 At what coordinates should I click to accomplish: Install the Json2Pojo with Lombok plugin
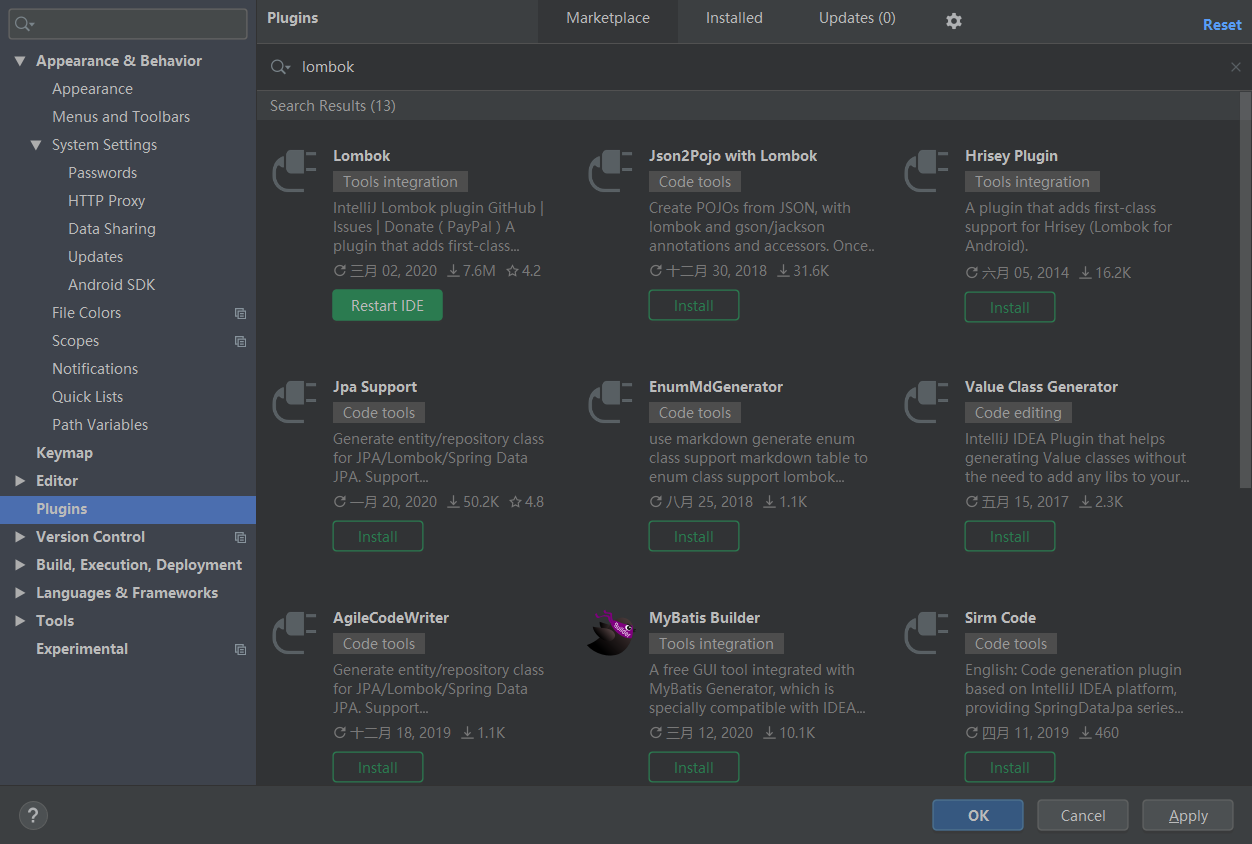coord(694,305)
